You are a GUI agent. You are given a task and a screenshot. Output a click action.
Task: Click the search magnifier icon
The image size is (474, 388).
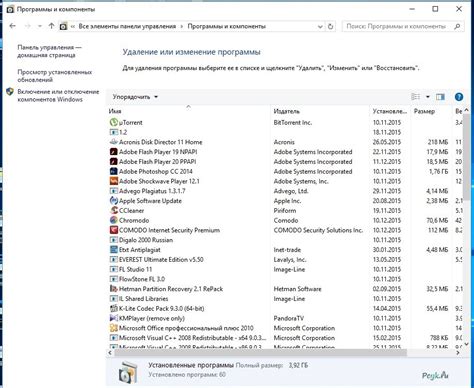457,26
